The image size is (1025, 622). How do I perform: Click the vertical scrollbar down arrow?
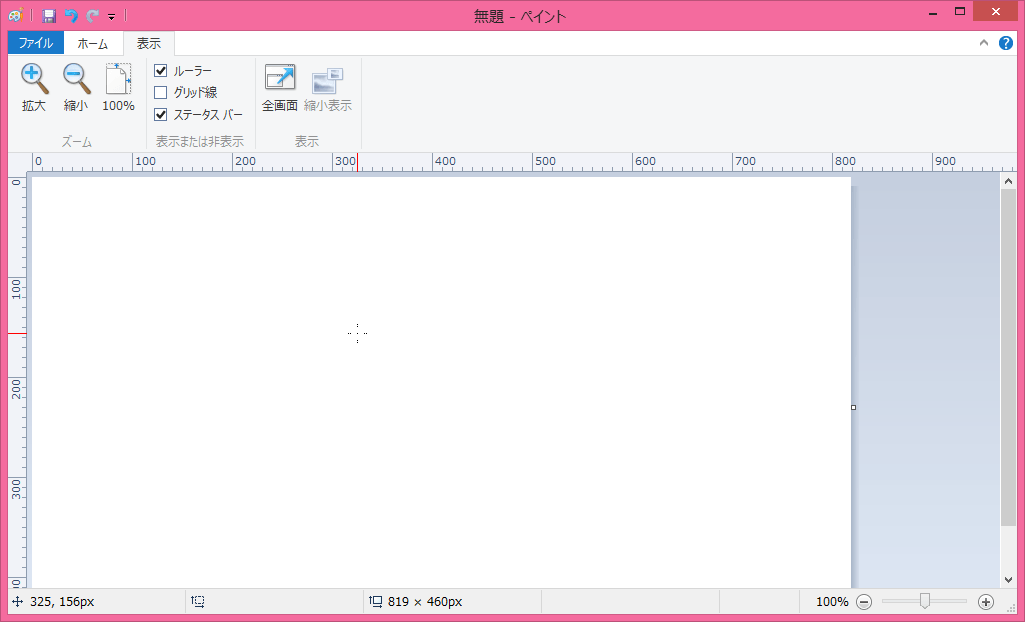pyautogui.click(x=1008, y=580)
